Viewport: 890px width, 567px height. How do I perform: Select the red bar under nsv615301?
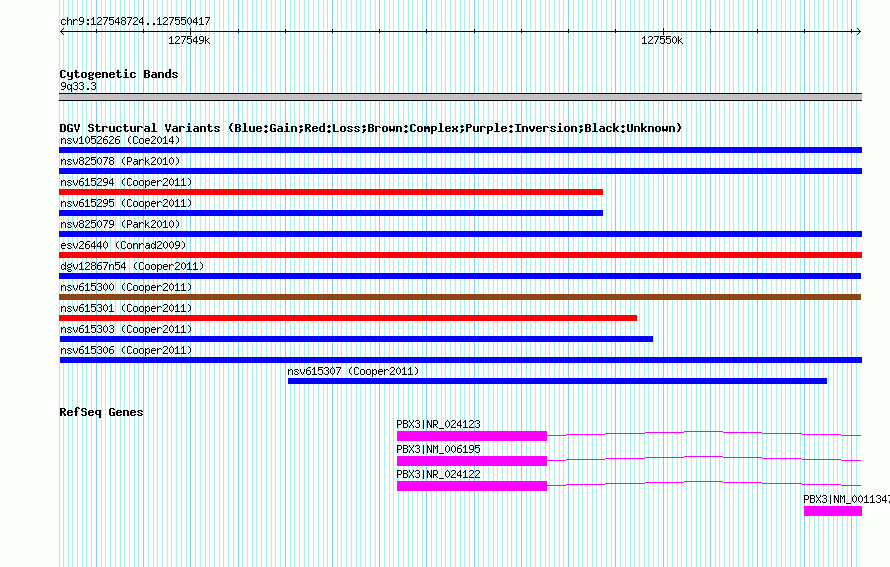point(348,318)
